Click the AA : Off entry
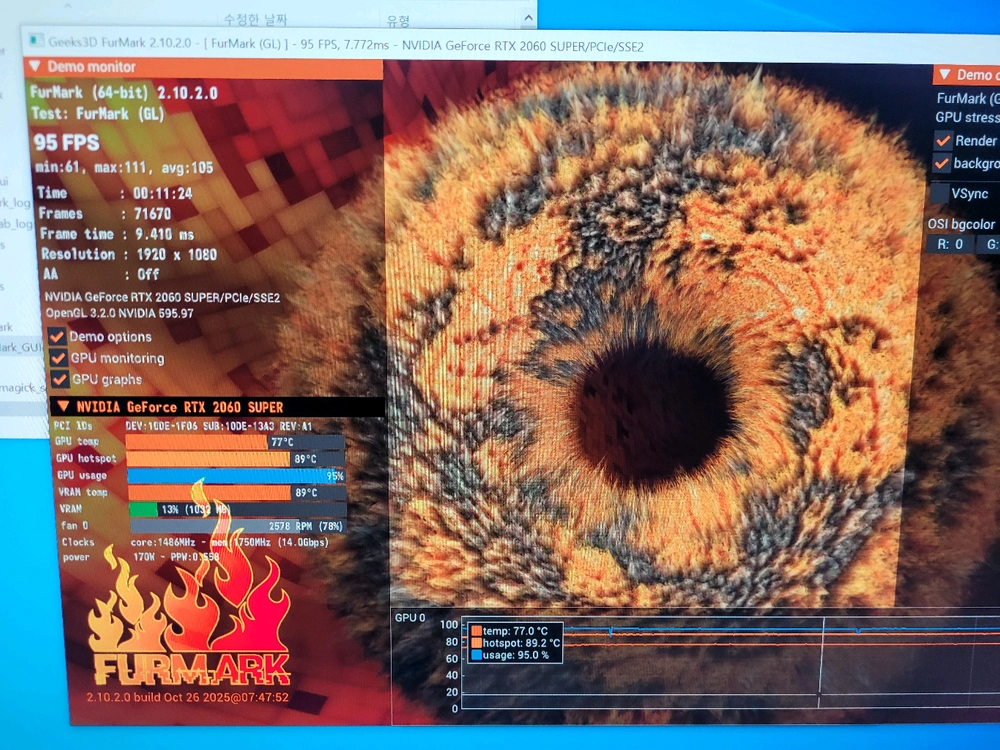Viewport: 1000px width, 750px height. pyautogui.click(x=101, y=274)
